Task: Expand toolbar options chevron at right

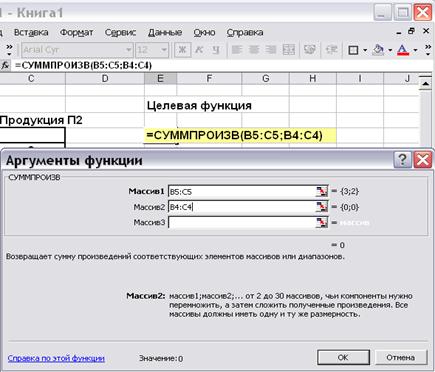Action: pyautogui.click(x=428, y=50)
